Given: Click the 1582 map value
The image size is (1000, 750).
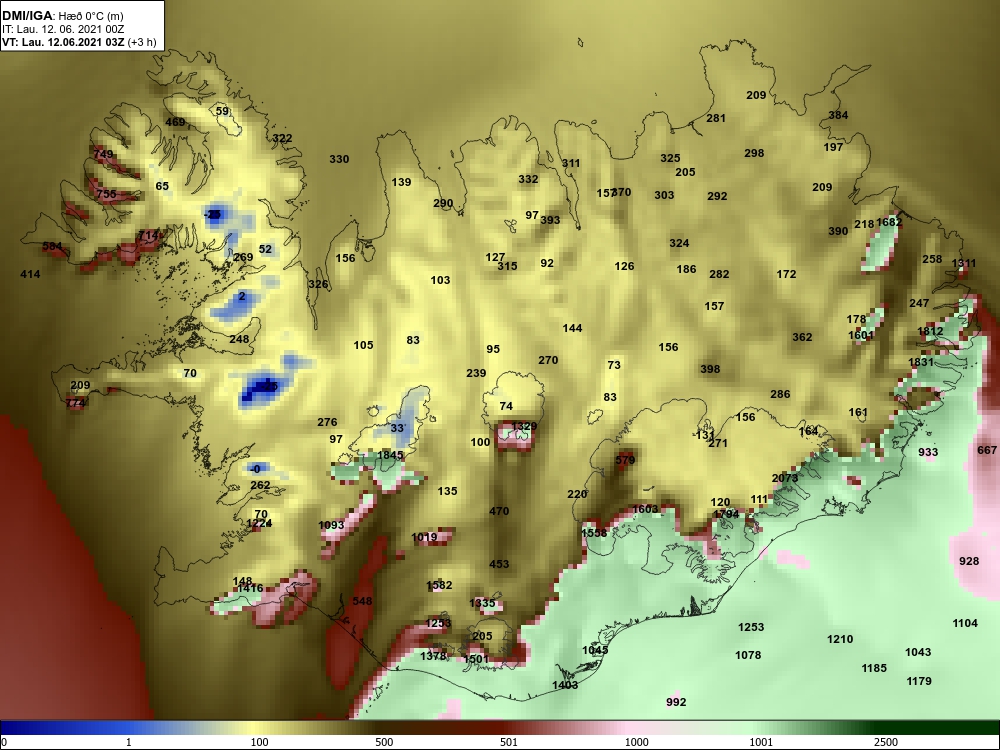Looking at the screenshot, I should (439, 585).
